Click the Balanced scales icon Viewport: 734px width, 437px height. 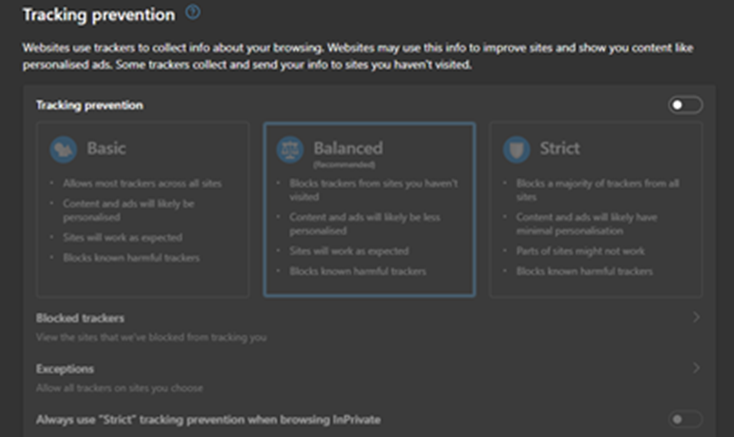pyautogui.click(x=291, y=149)
